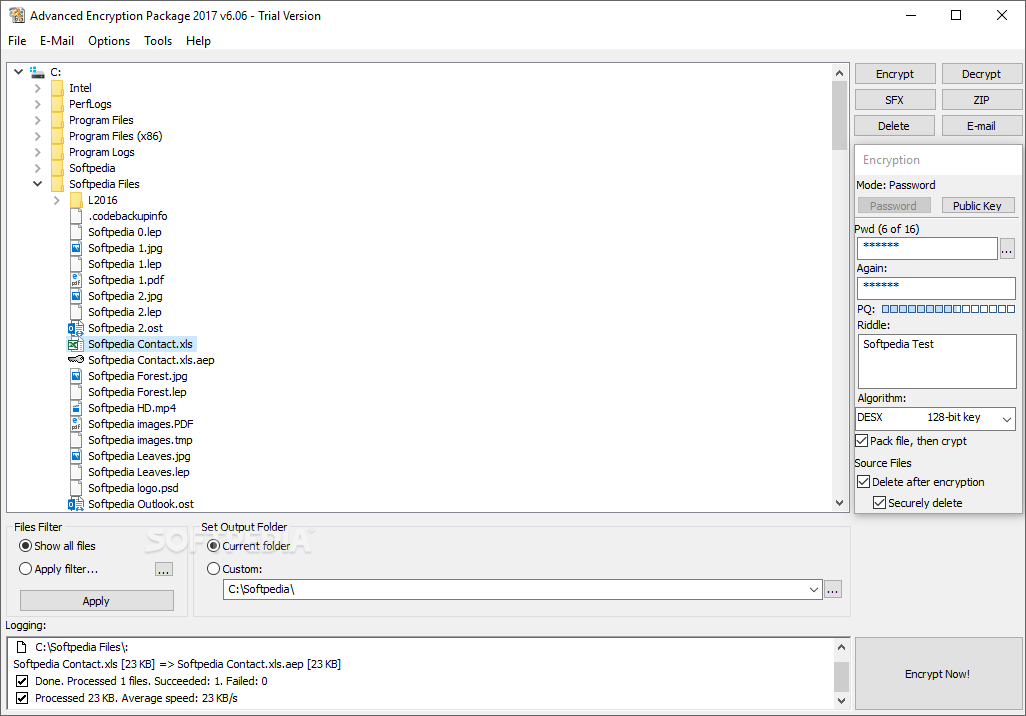Open the custom output folder path dropdown
Image resolution: width=1026 pixels, height=716 pixels.
(x=813, y=590)
